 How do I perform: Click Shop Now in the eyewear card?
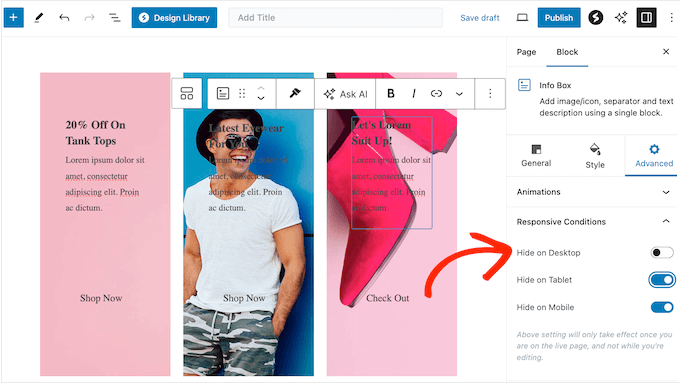244,299
